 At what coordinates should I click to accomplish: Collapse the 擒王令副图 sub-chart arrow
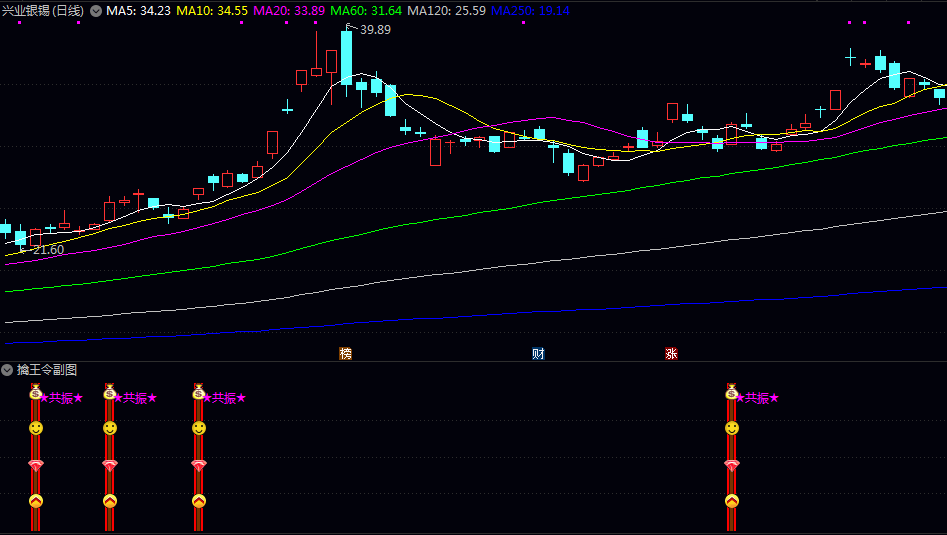[x=8, y=370]
